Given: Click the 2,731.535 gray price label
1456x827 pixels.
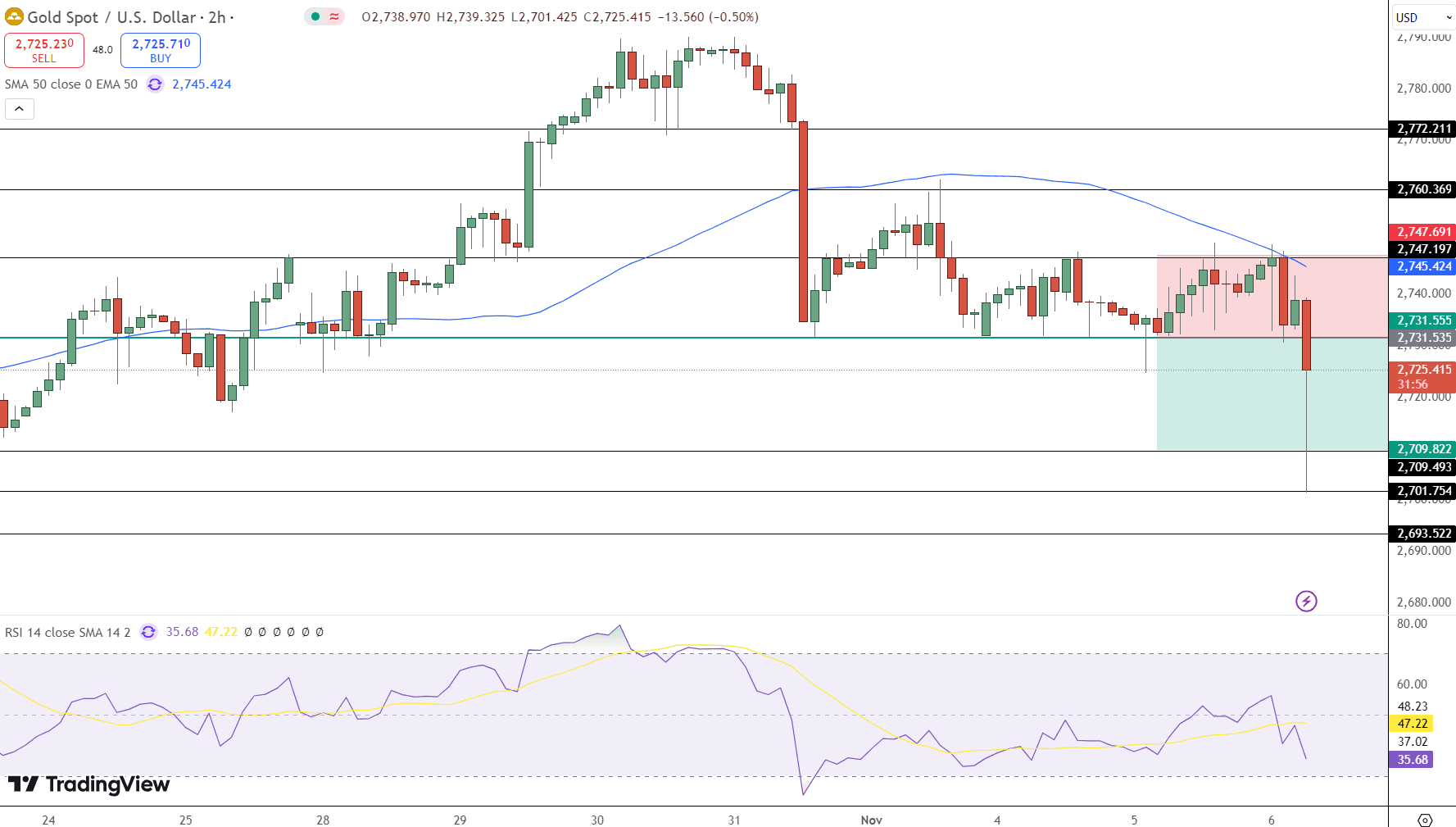Looking at the screenshot, I should point(1422,338).
